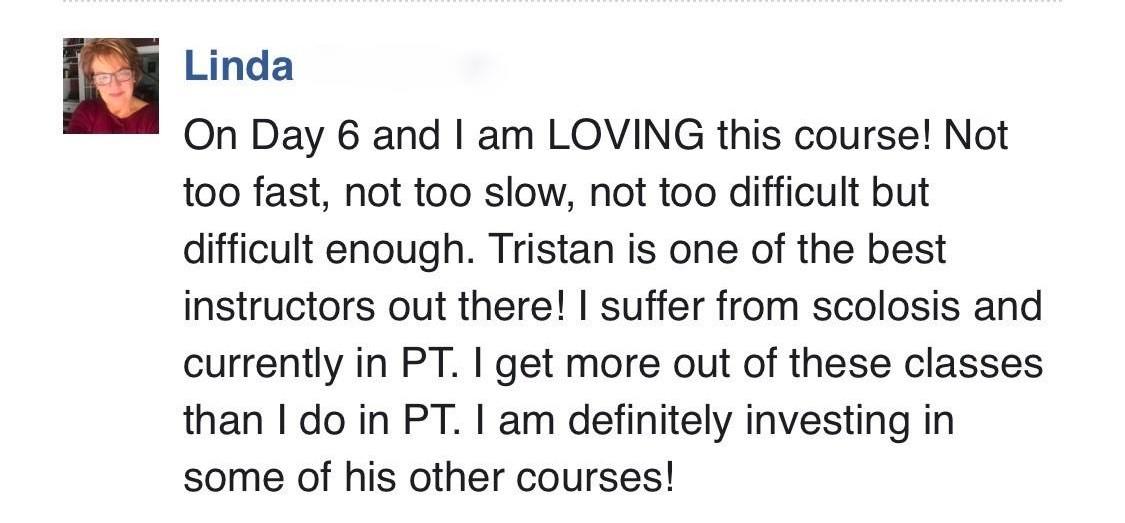Viewport: 1125px width, 523px height.
Task: Click the phrase 'these classes'
Action: point(916,364)
